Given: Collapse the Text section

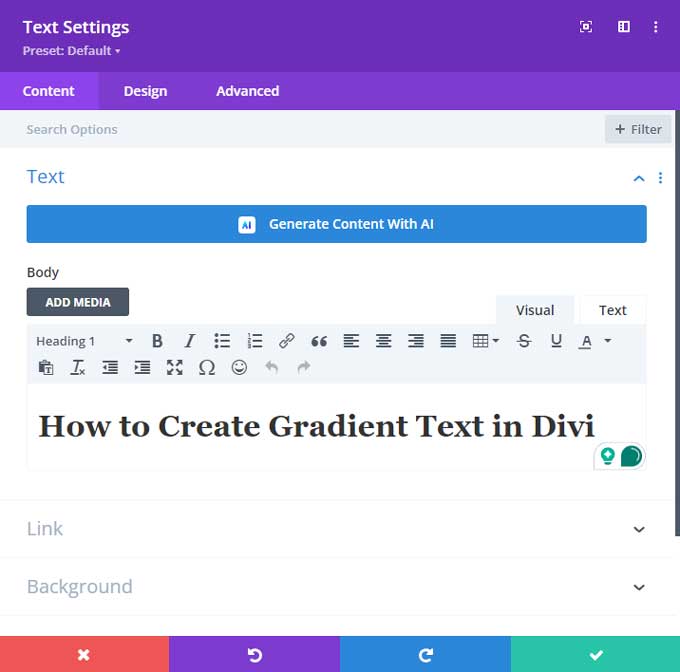Looking at the screenshot, I should coord(639,178).
